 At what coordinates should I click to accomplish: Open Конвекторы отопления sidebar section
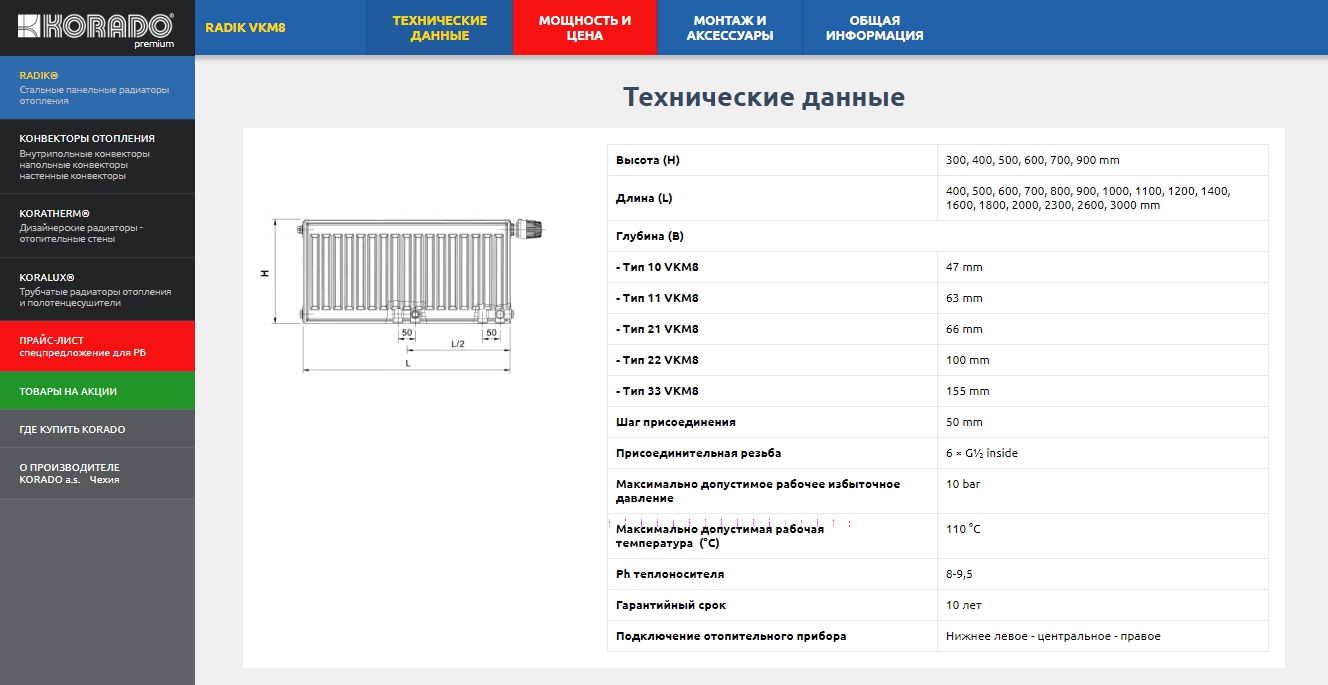[97, 156]
